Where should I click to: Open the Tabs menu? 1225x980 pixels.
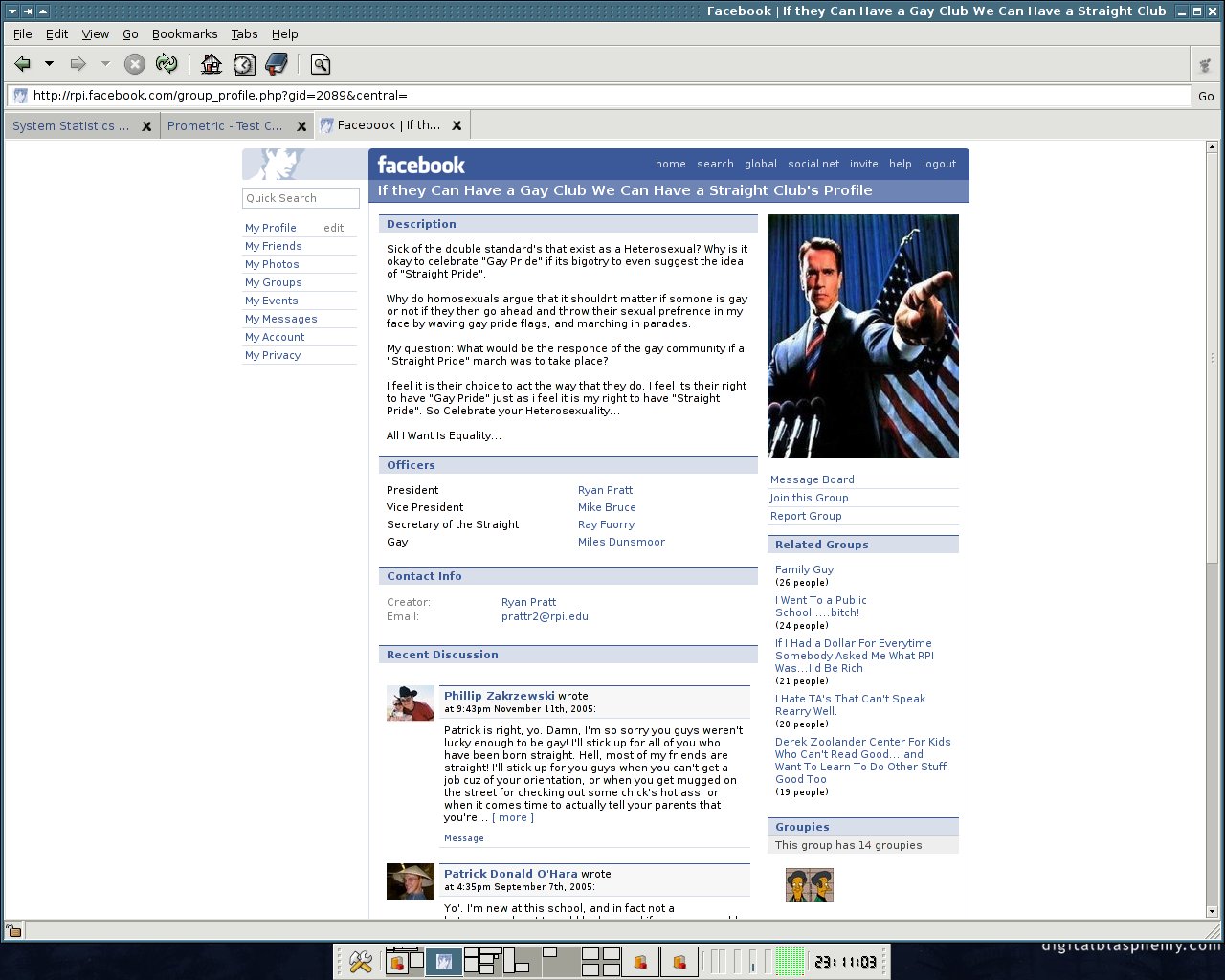tap(244, 33)
